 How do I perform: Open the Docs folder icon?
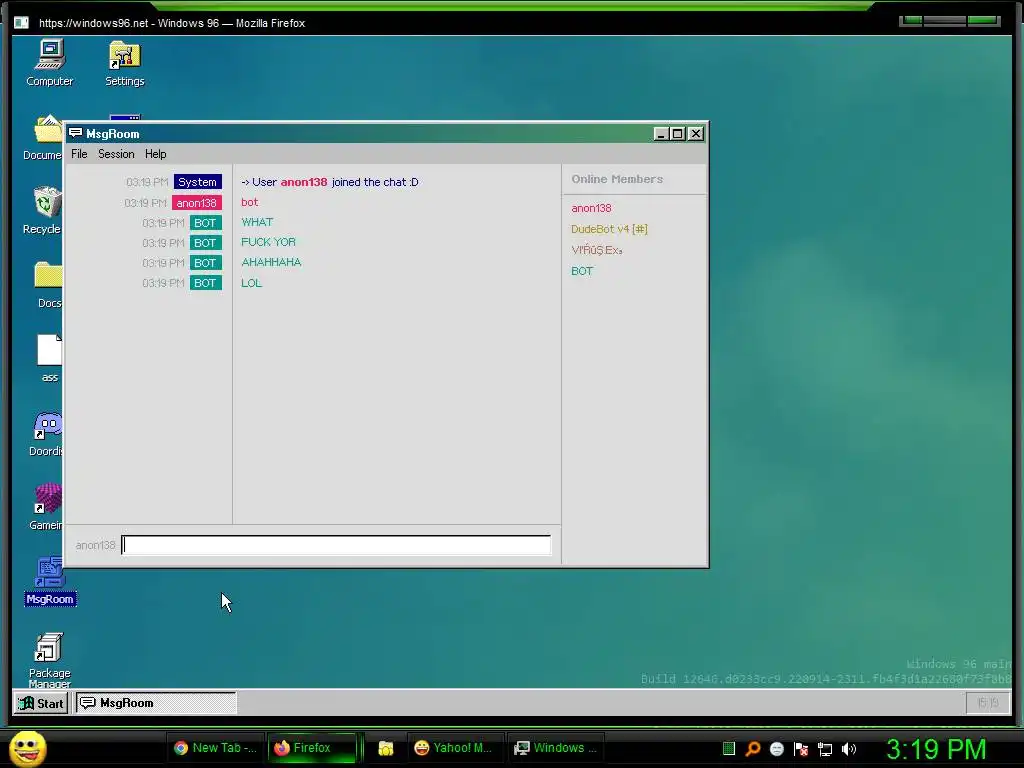pyautogui.click(x=48, y=285)
